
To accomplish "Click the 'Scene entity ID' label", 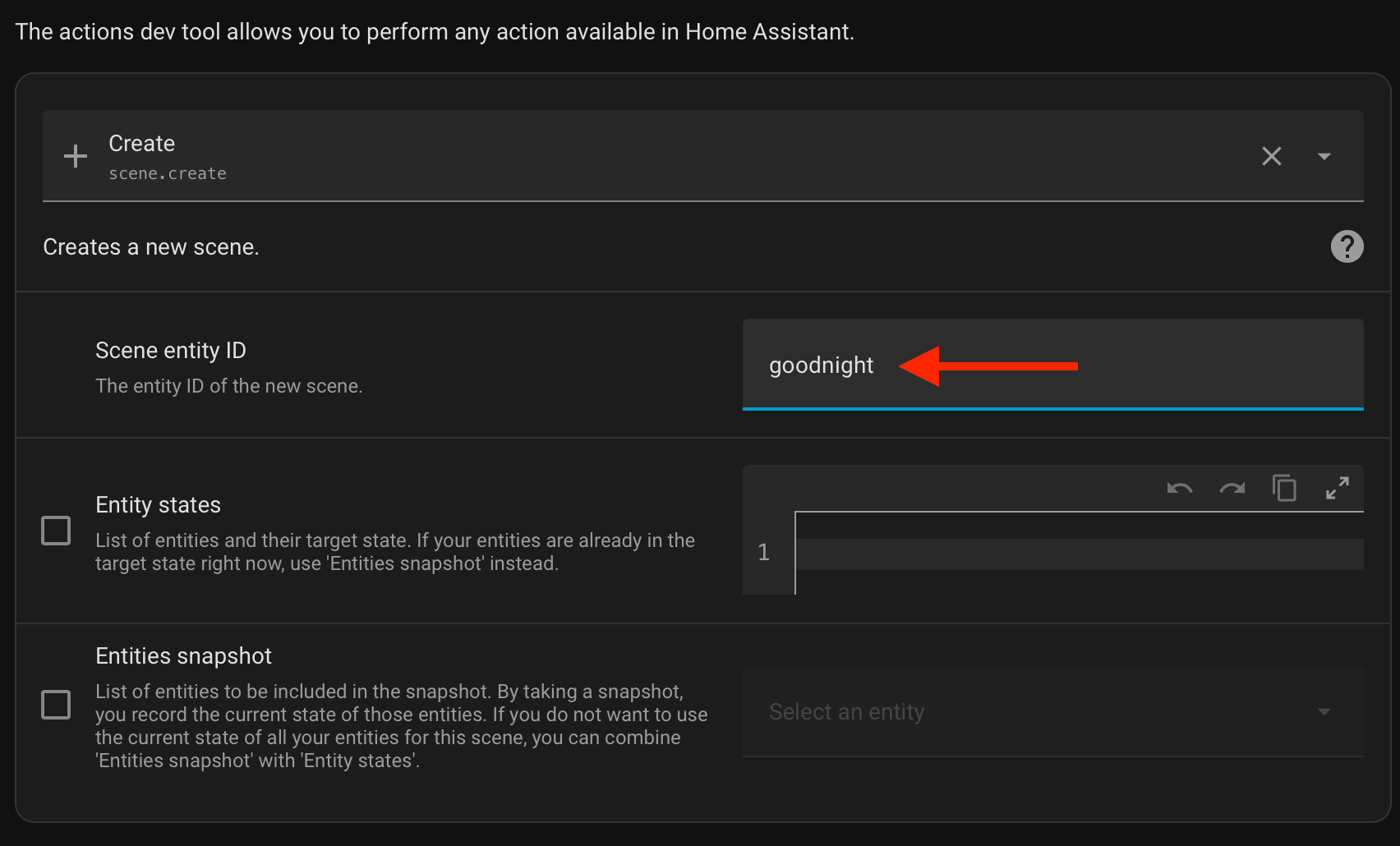I will (171, 351).
